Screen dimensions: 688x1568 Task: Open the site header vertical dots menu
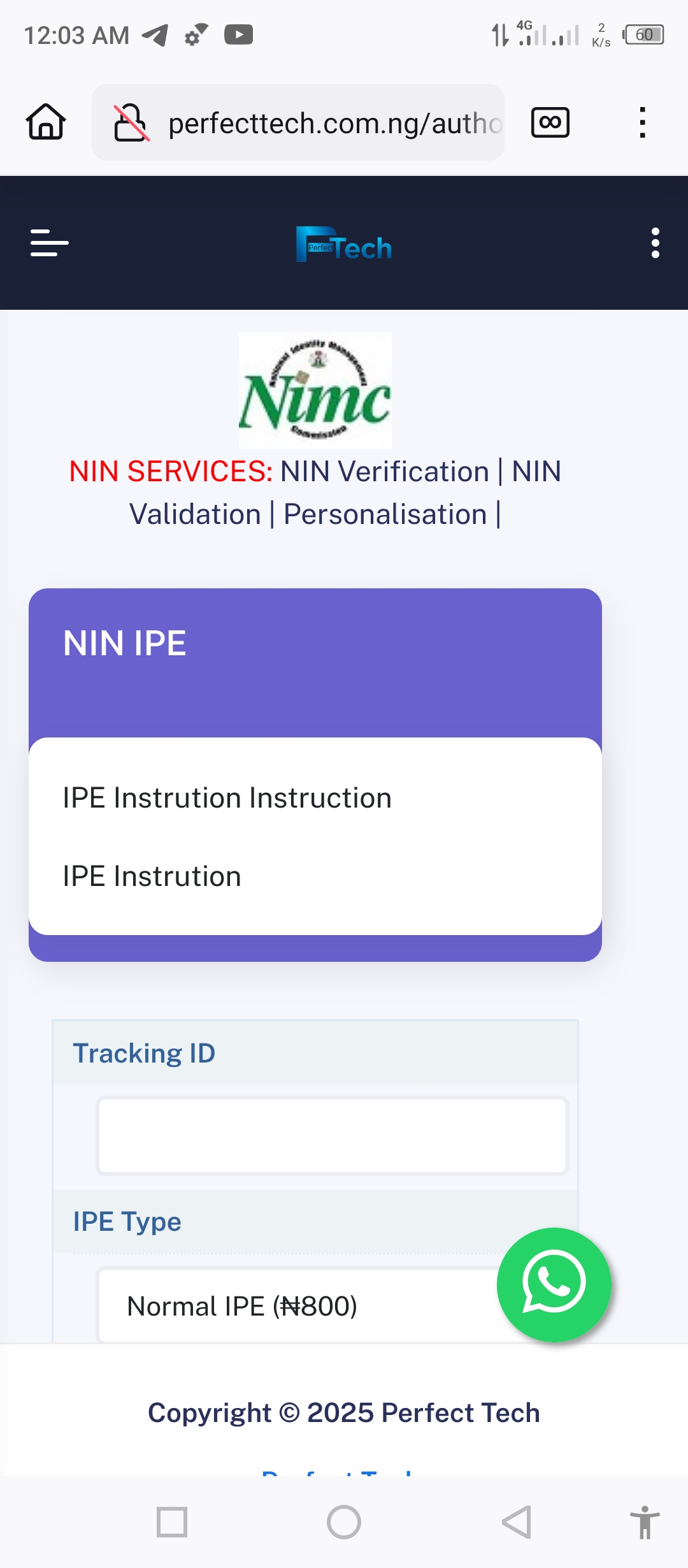point(655,243)
